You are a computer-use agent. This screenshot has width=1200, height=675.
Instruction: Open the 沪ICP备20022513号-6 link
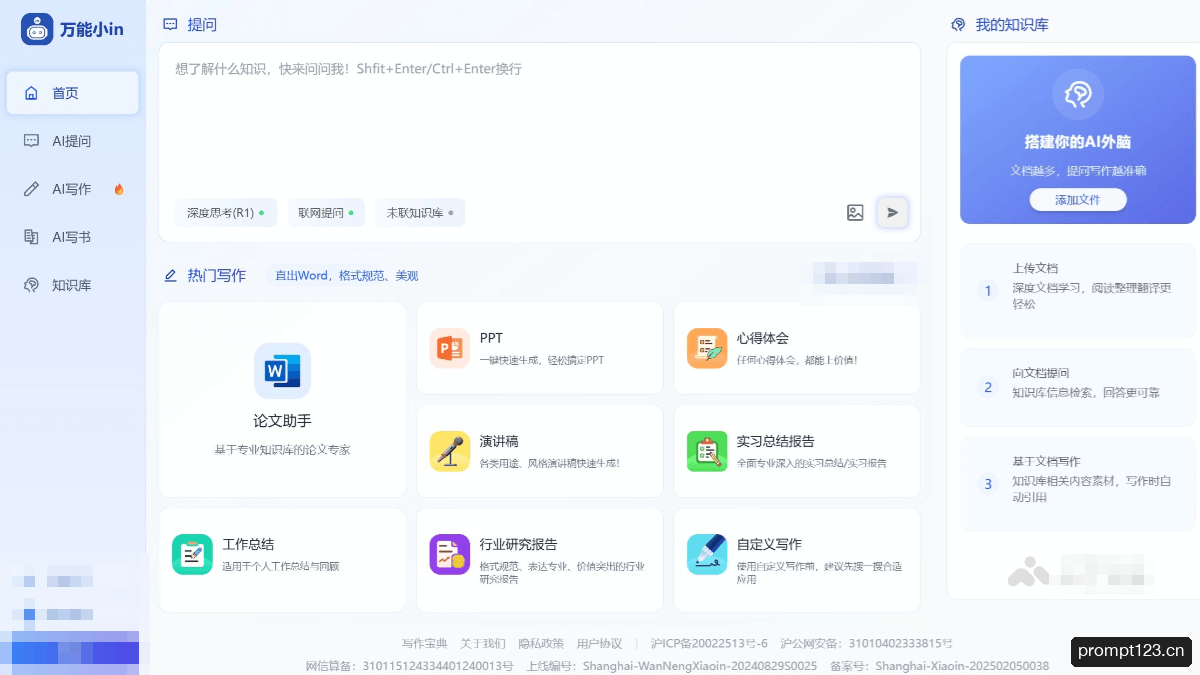(709, 643)
